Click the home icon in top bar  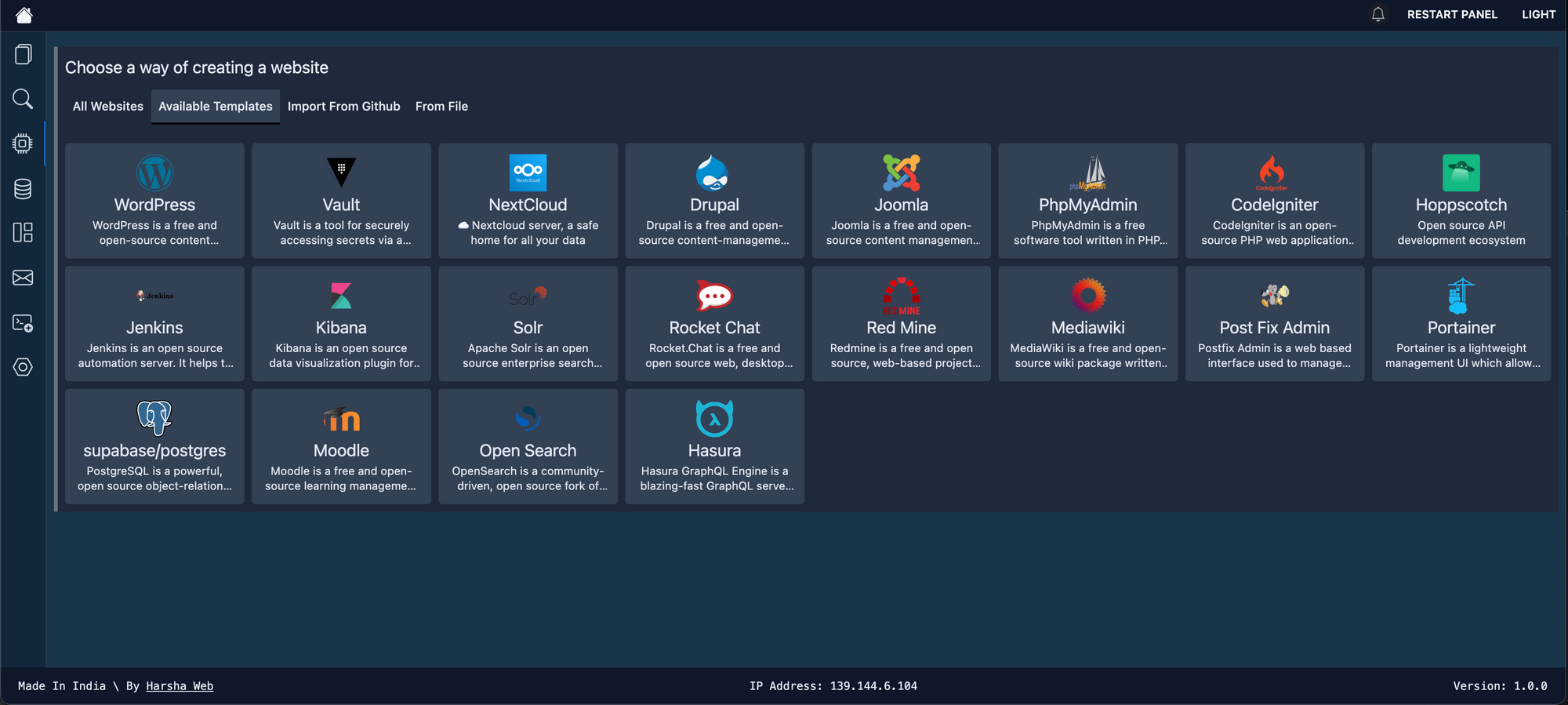24,15
